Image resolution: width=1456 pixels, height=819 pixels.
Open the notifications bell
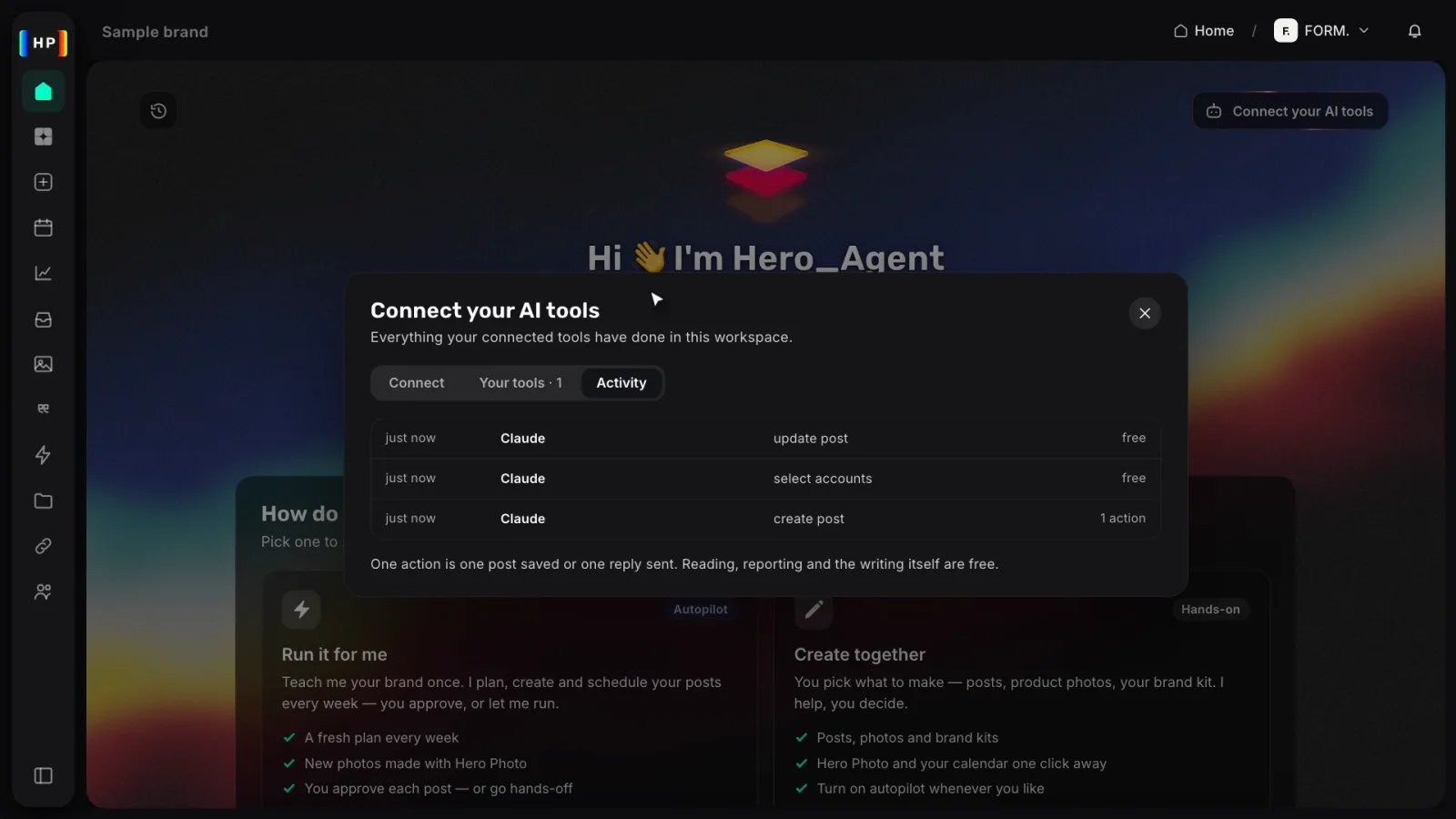1414,31
